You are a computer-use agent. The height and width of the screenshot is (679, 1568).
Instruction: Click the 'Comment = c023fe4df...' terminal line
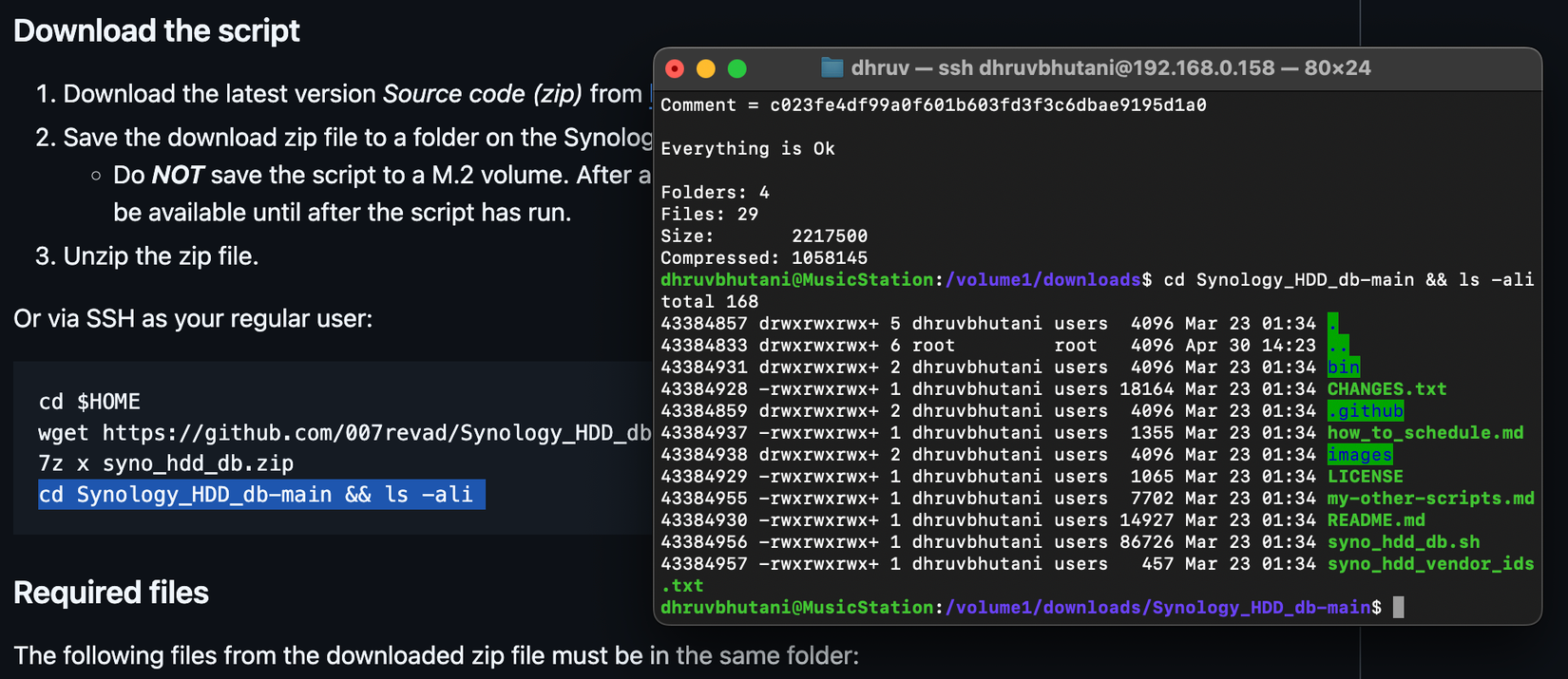(933, 104)
